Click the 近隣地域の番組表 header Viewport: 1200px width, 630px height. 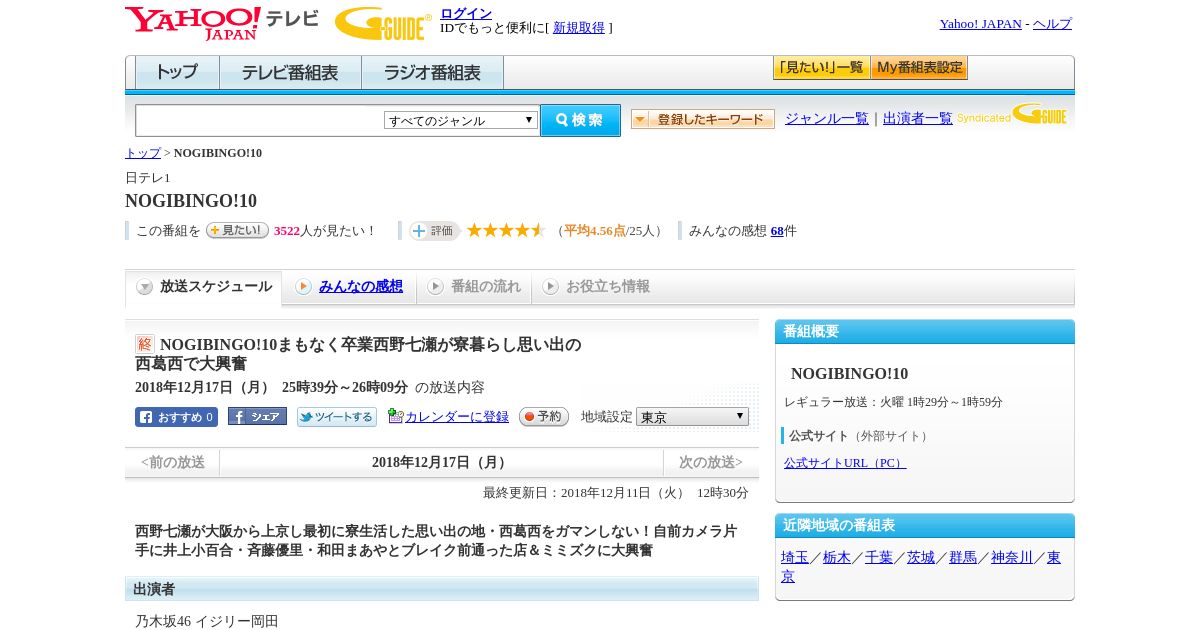[925, 526]
